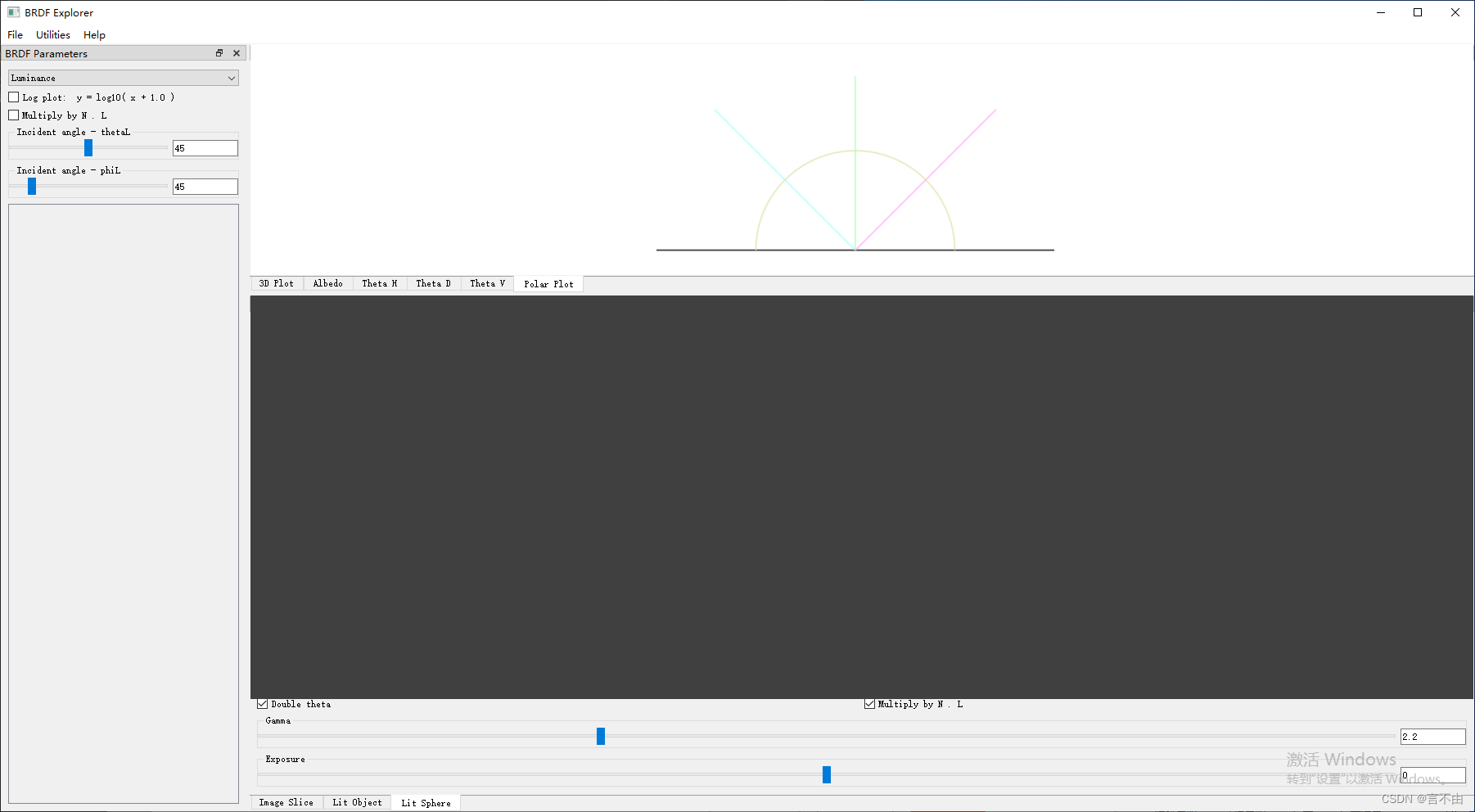
Task: Enable the Log plot option
Action: [x=13, y=97]
